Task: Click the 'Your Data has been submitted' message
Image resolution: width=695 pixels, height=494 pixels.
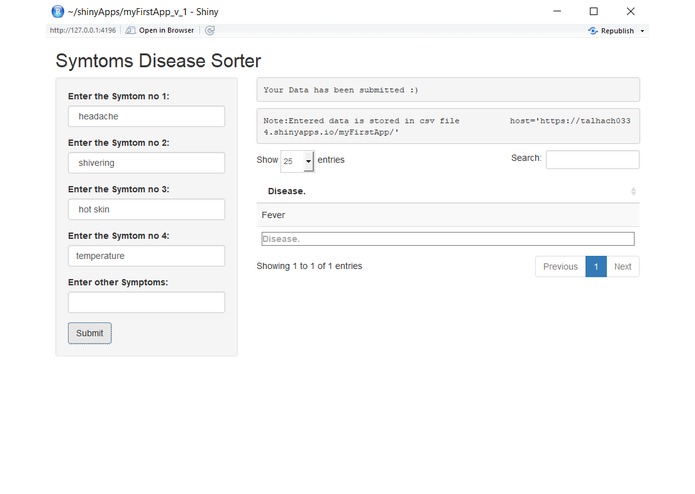Action: 448,90
